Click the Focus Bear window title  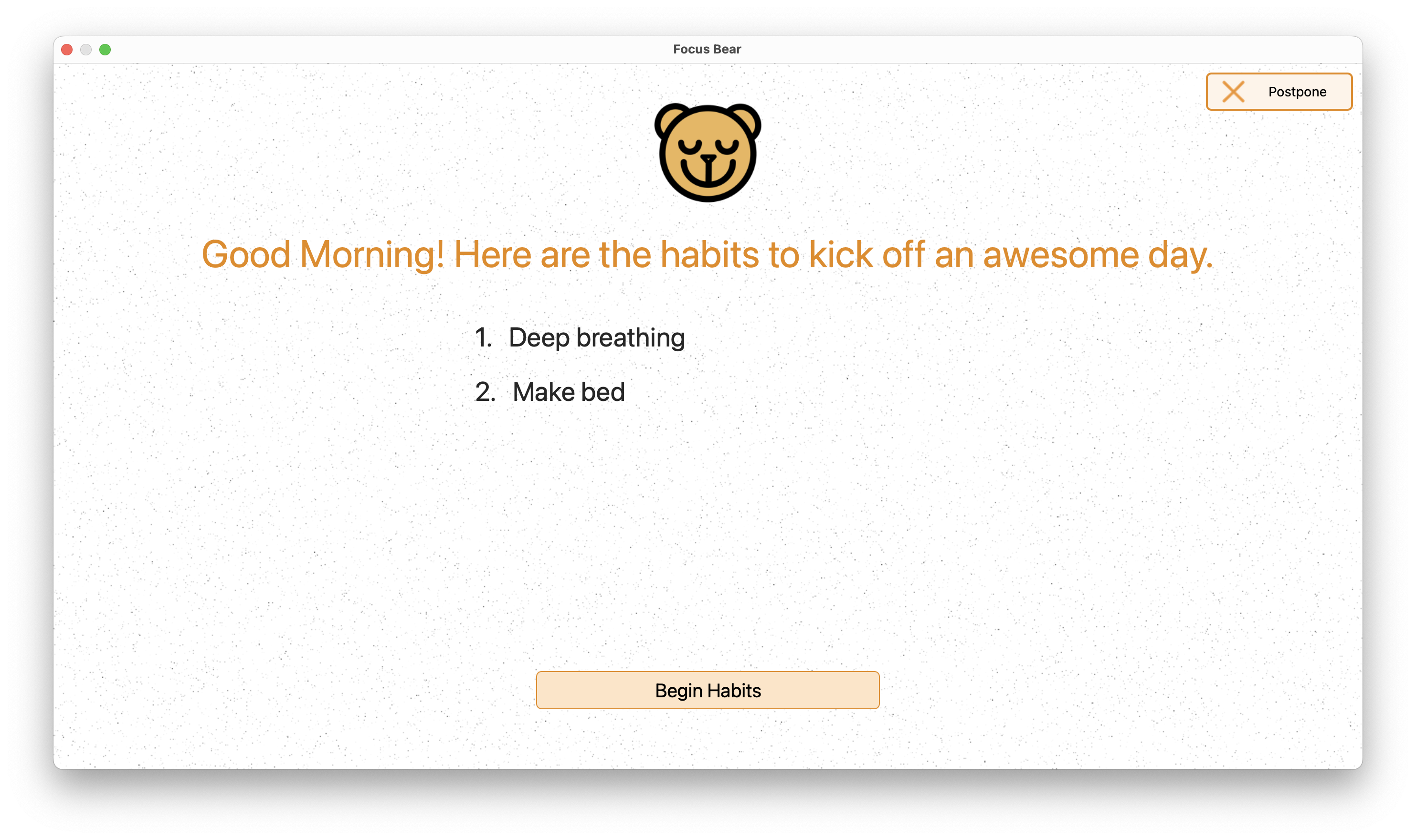pyautogui.click(x=707, y=49)
